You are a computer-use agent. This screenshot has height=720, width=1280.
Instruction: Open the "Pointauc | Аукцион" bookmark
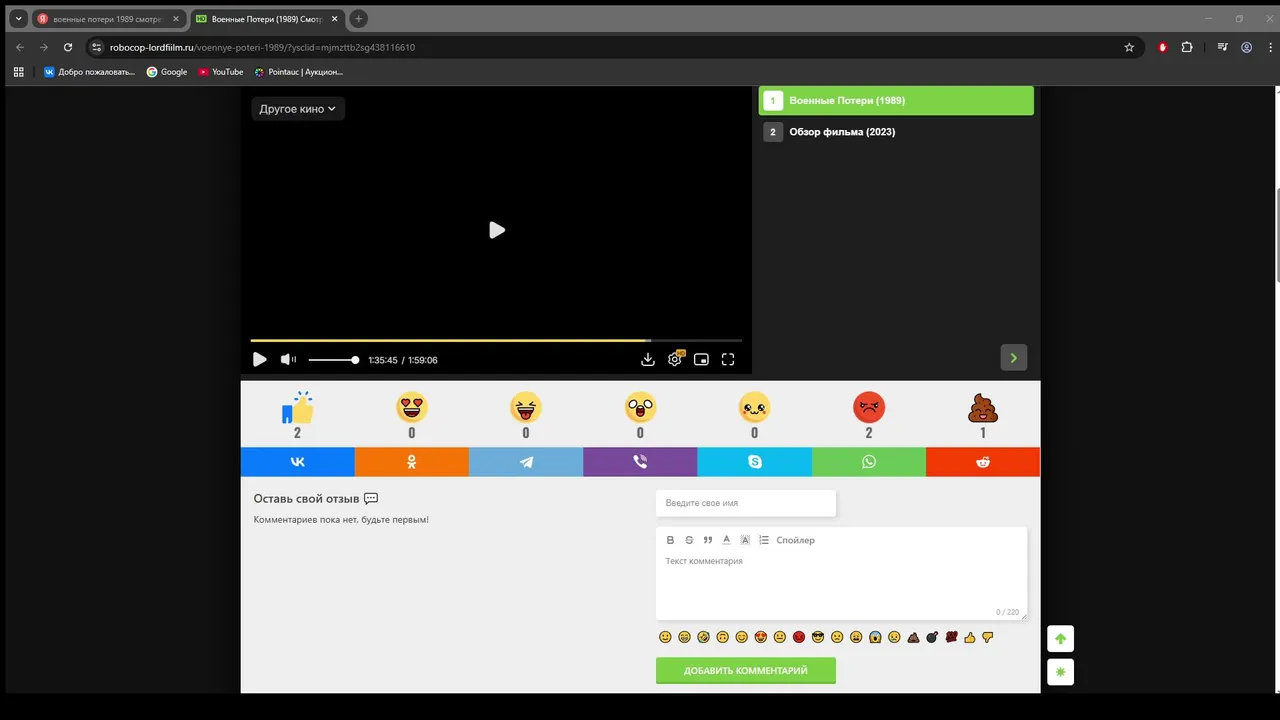click(x=298, y=72)
